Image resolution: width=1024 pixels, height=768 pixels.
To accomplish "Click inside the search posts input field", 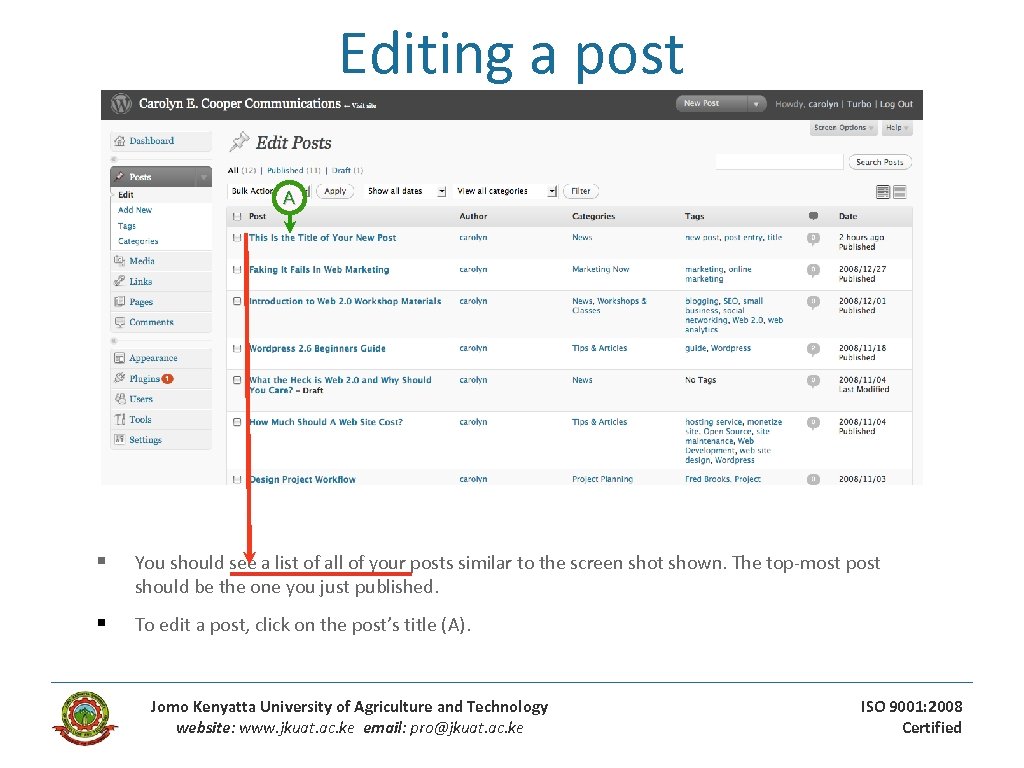I will click(x=779, y=162).
